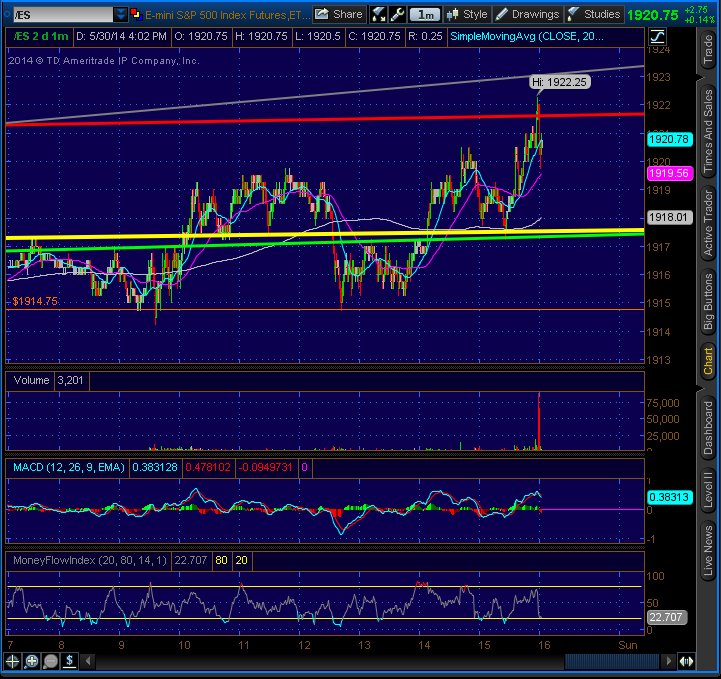The image size is (721, 679).
Task: Click the MACD (12, 26, 9, EMA) label
Action: 69,468
